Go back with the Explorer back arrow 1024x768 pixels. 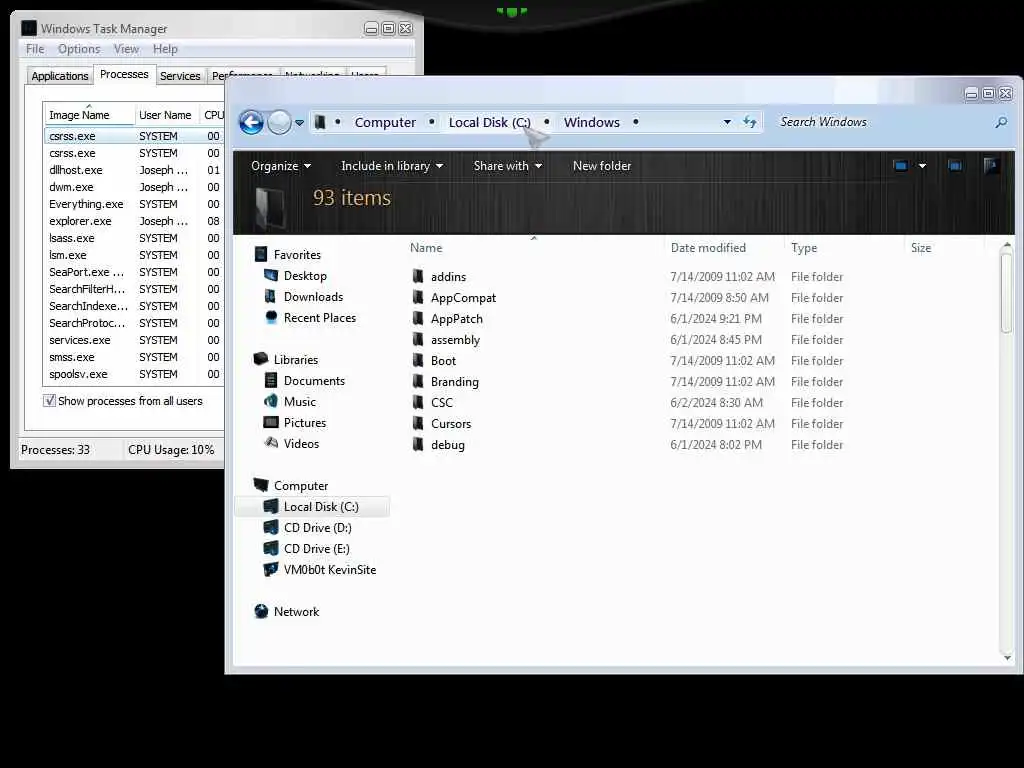point(251,122)
